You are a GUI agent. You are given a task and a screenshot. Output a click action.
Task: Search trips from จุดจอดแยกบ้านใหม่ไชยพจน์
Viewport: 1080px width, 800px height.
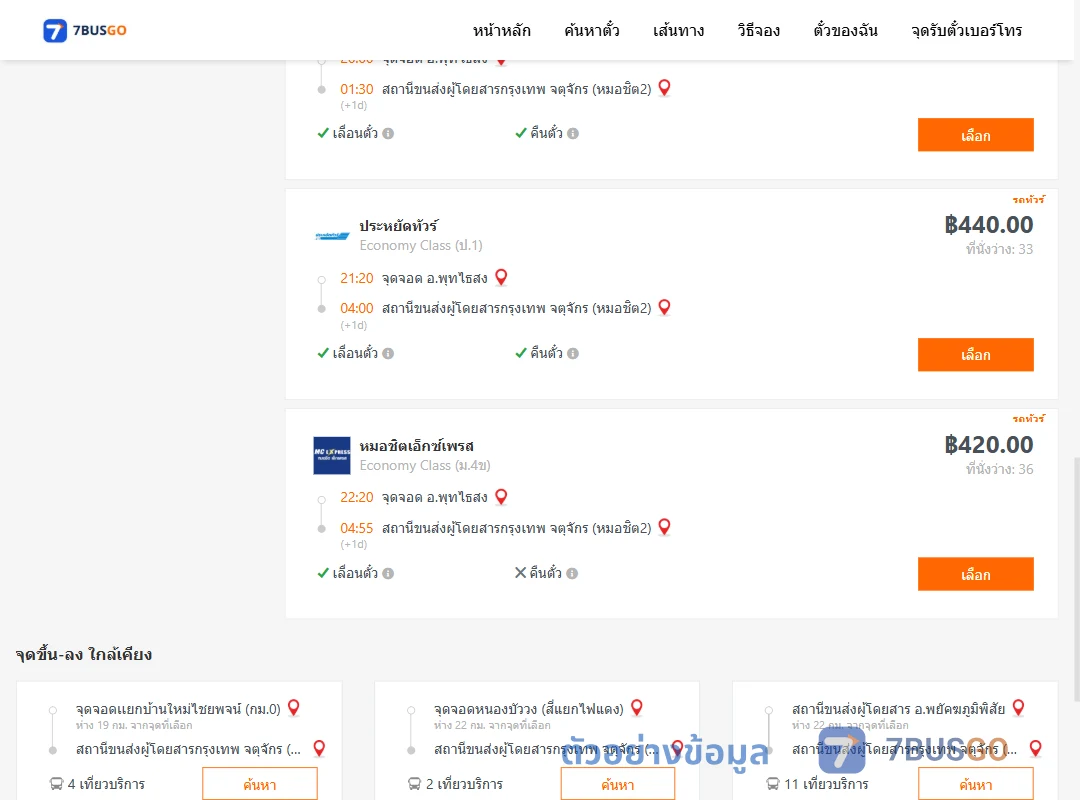(260, 784)
